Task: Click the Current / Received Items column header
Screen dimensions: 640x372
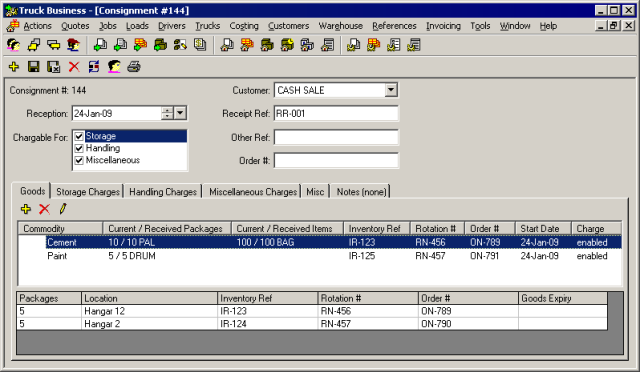Action: (287, 228)
